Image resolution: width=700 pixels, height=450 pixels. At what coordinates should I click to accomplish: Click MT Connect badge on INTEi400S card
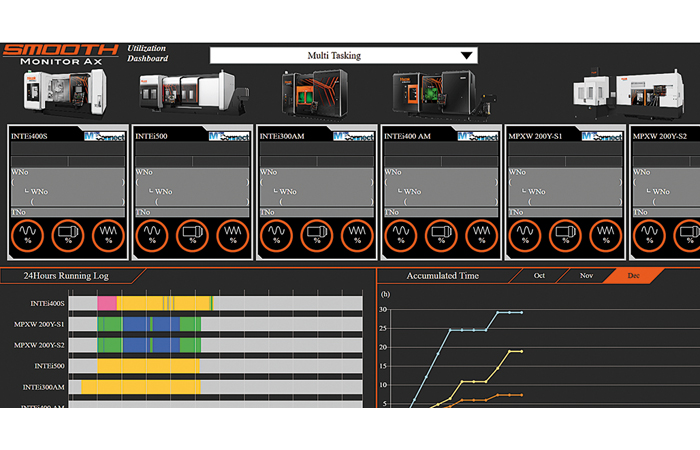click(x=104, y=136)
